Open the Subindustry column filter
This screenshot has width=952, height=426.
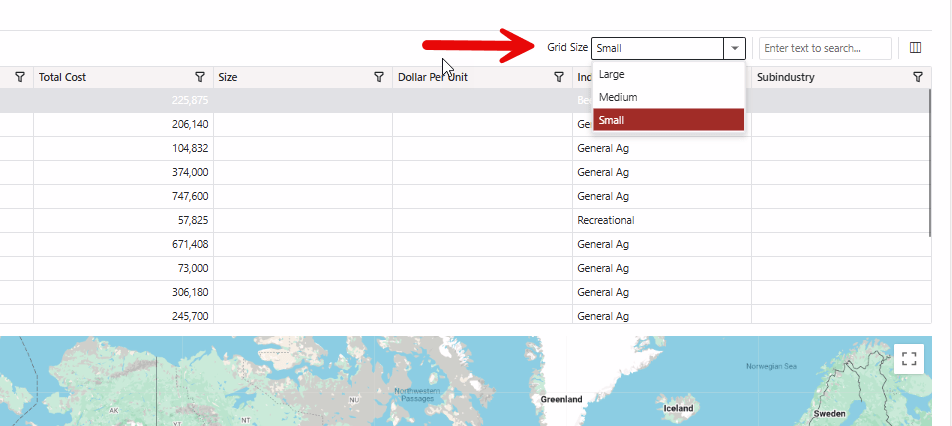[918, 77]
